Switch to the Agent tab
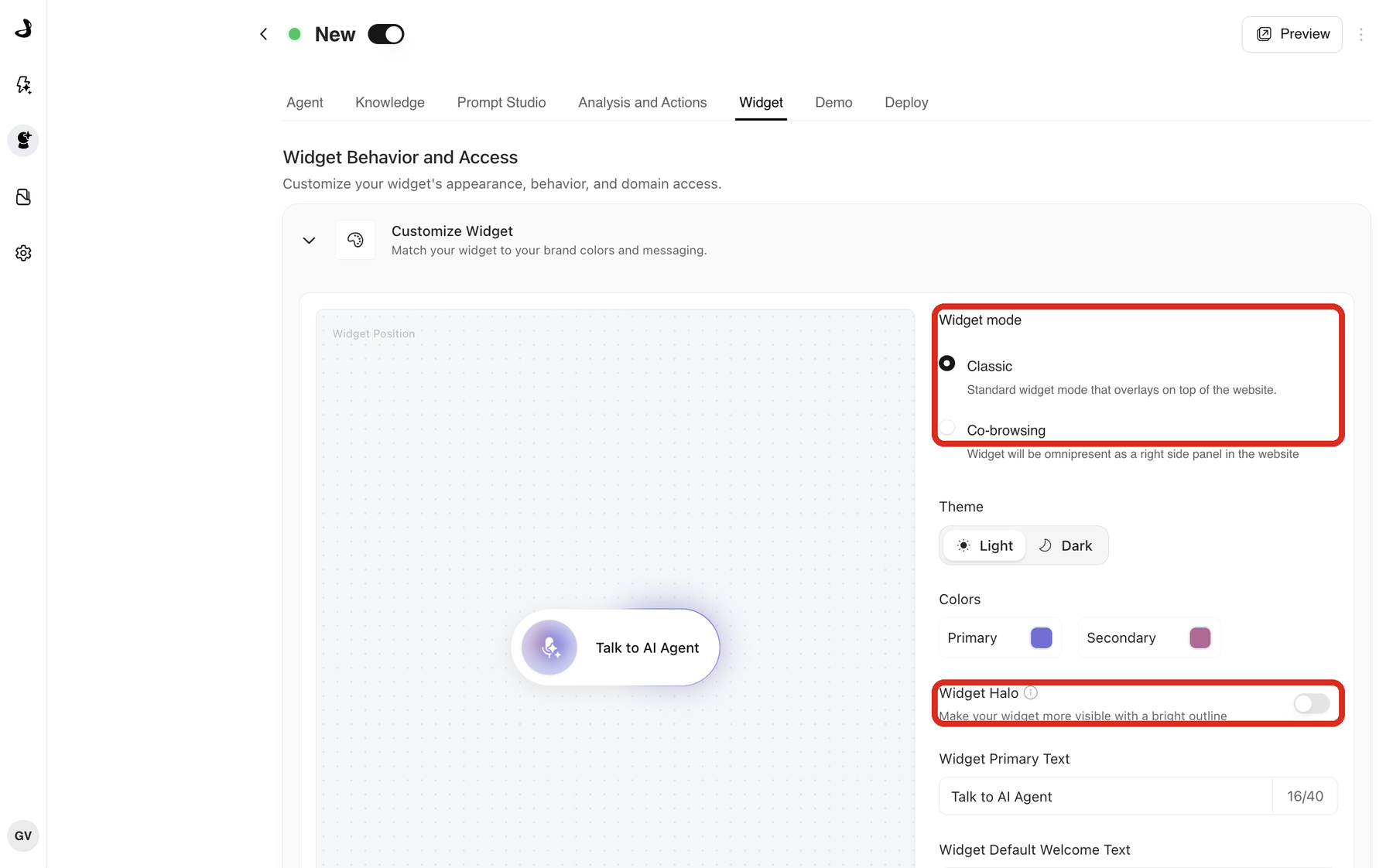This screenshot has height=868, width=1393. (305, 102)
